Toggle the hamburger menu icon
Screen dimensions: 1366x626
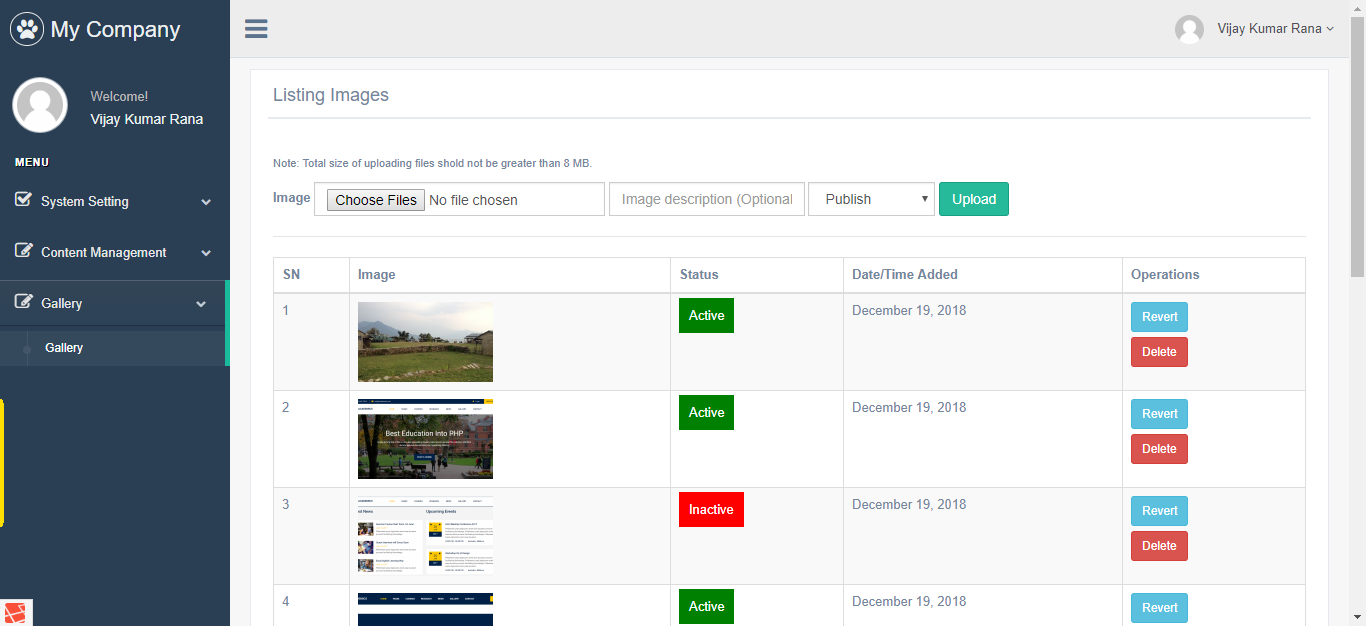[x=256, y=28]
